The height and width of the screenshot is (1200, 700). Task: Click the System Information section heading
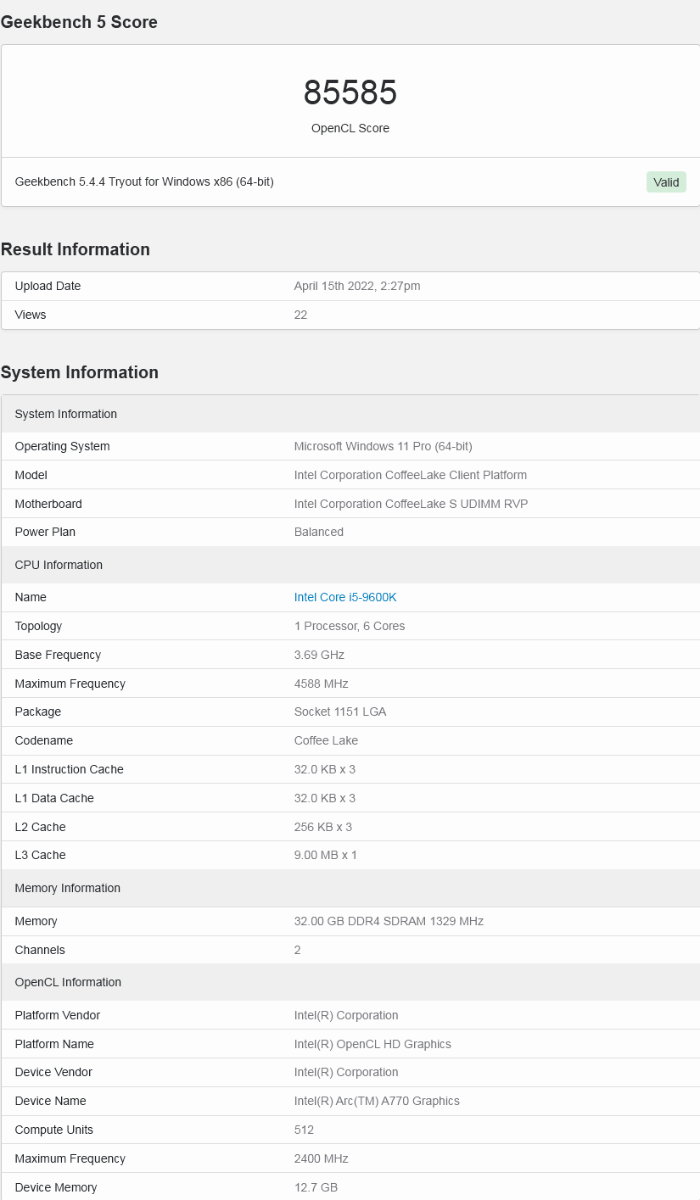coord(79,372)
